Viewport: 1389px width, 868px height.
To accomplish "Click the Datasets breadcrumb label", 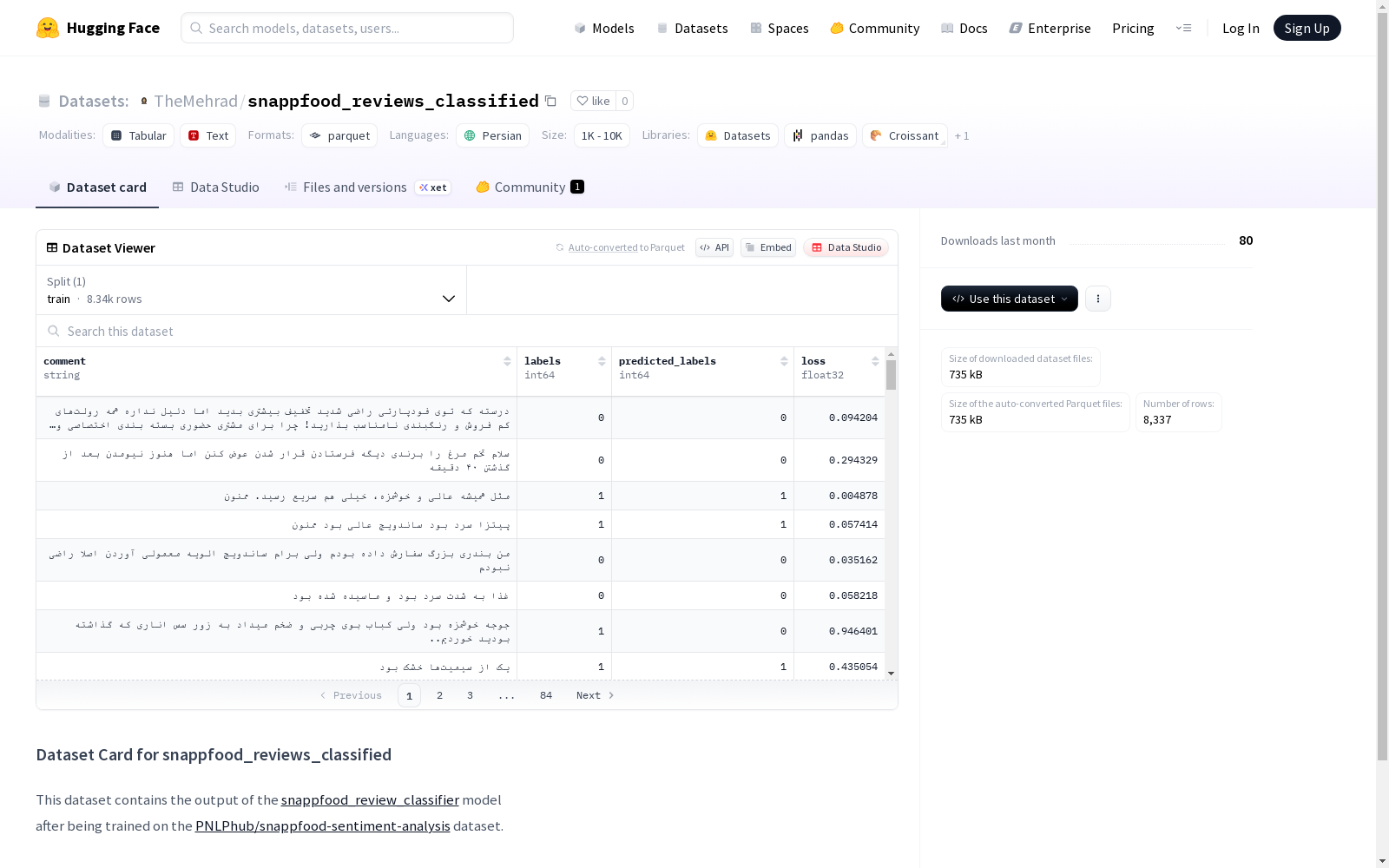I will click(x=94, y=101).
